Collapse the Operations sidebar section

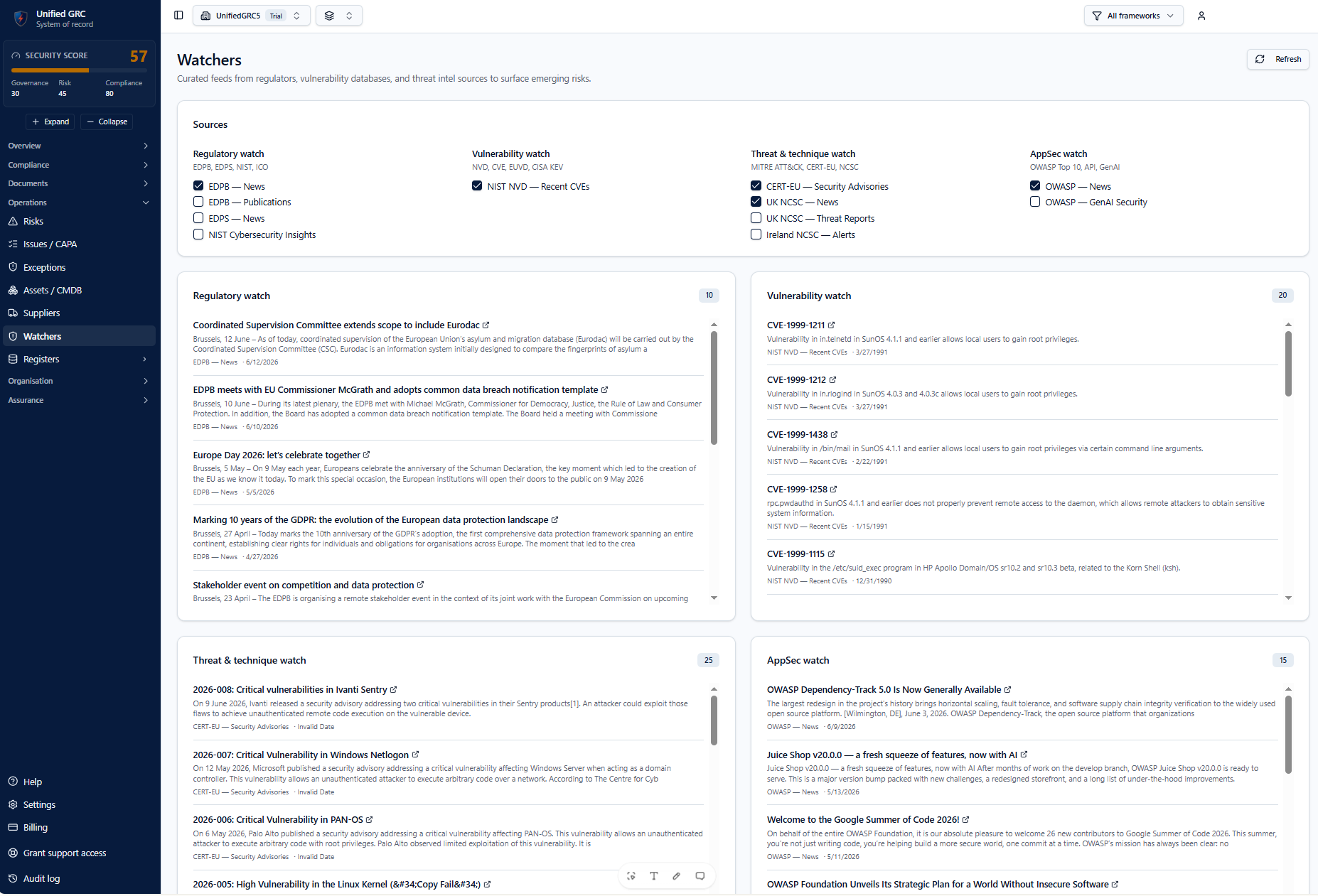coord(78,203)
